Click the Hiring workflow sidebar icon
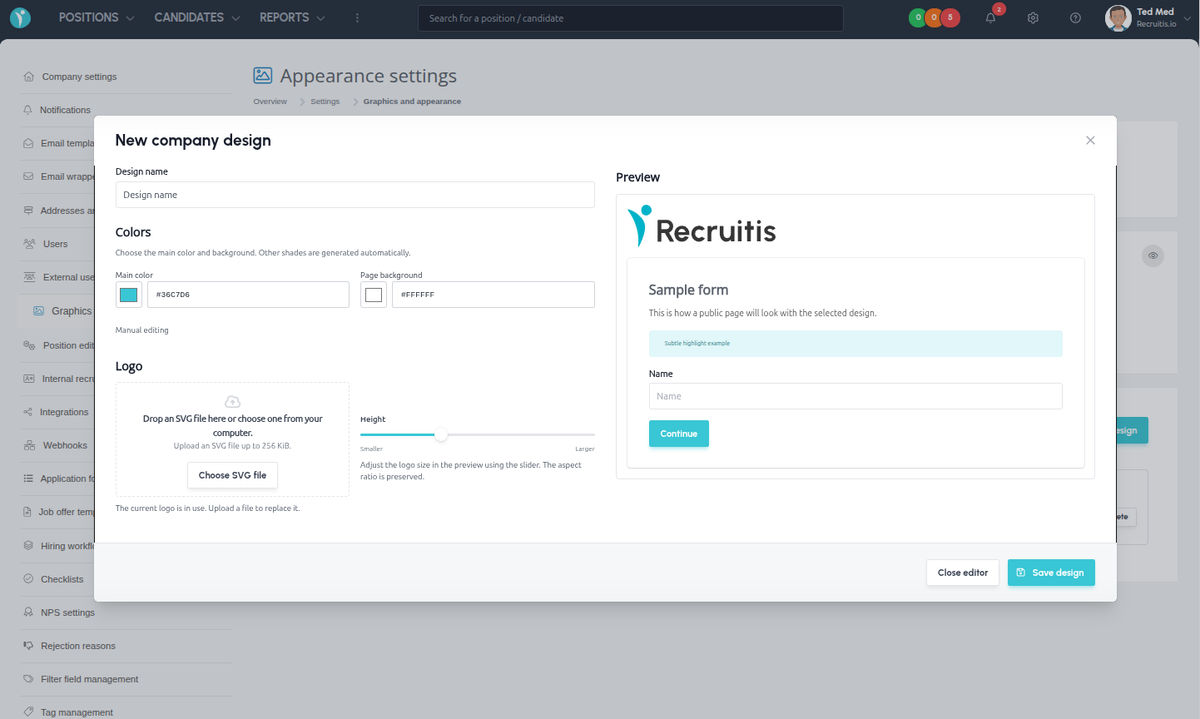 pos(29,546)
